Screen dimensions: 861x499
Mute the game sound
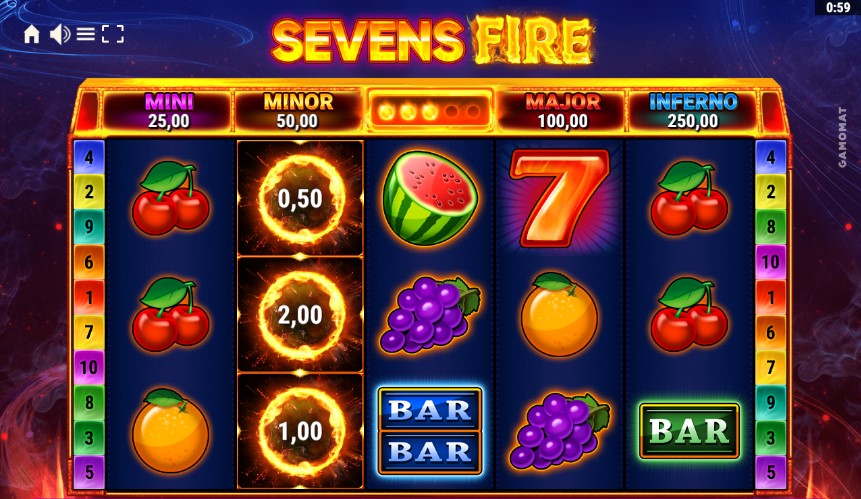(60, 35)
